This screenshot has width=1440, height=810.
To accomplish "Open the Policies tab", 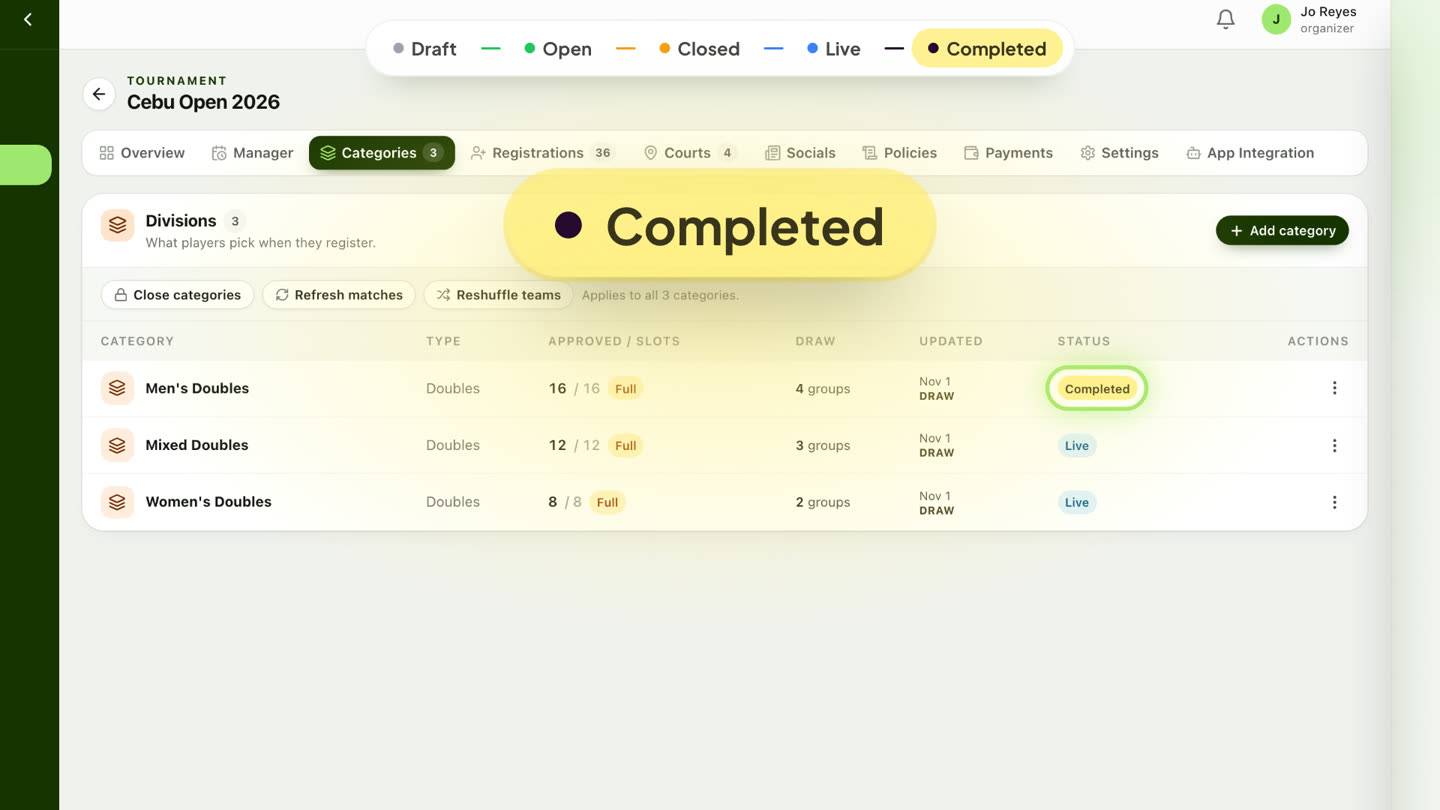I will (899, 153).
